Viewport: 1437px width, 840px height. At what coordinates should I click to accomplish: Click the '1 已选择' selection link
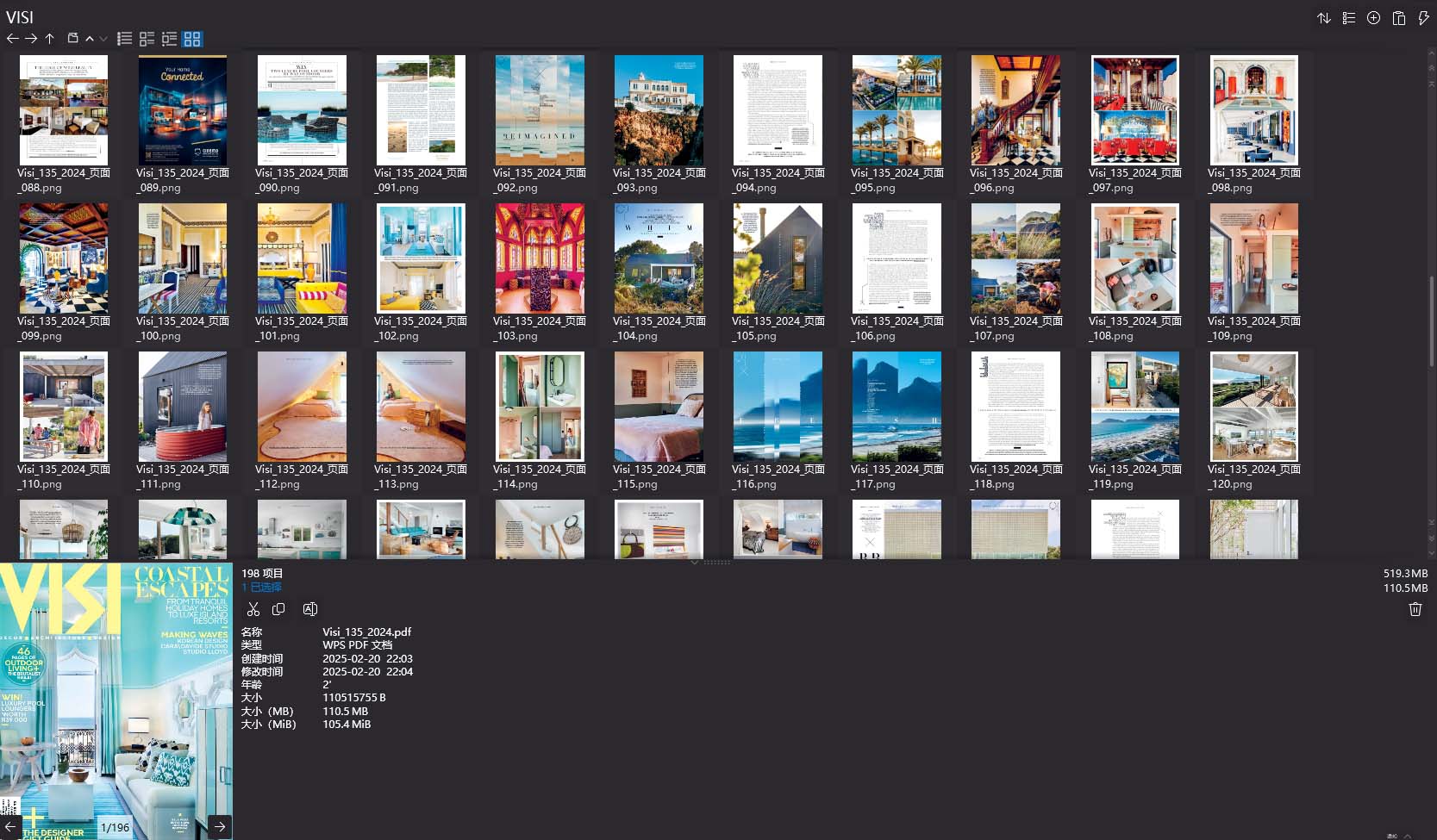coord(261,587)
